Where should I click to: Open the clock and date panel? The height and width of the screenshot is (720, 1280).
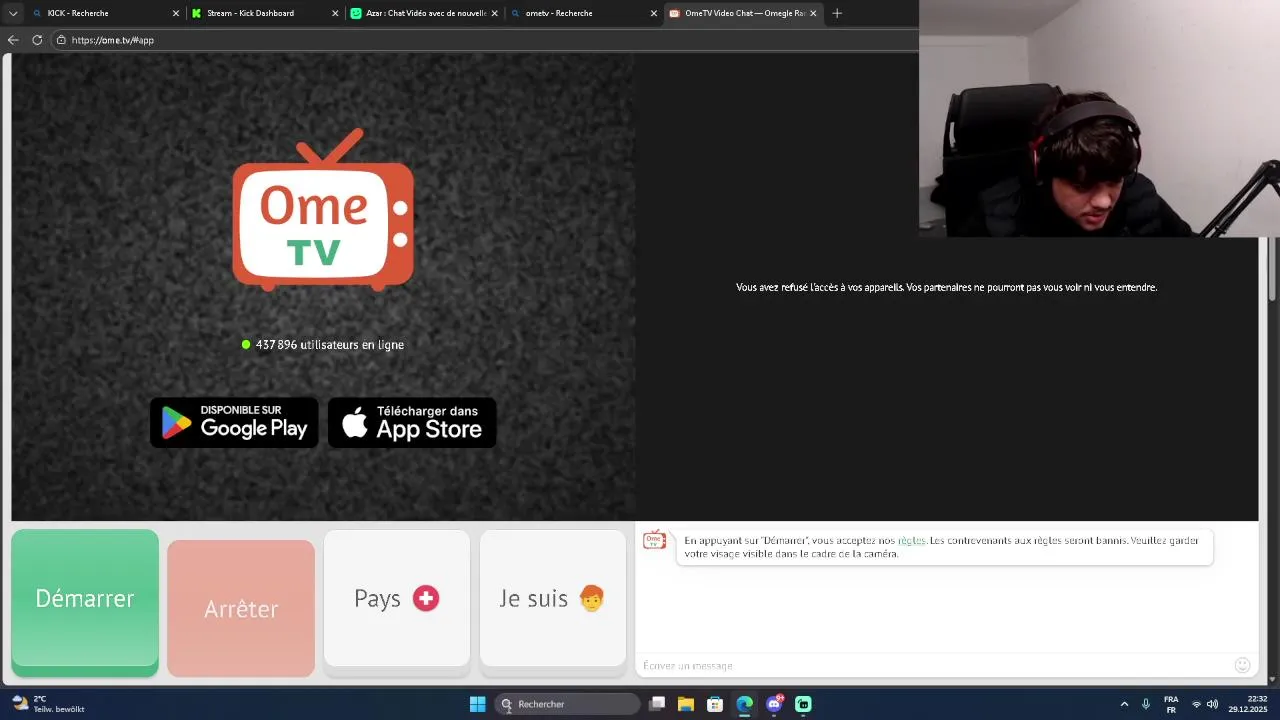tap(1248, 704)
